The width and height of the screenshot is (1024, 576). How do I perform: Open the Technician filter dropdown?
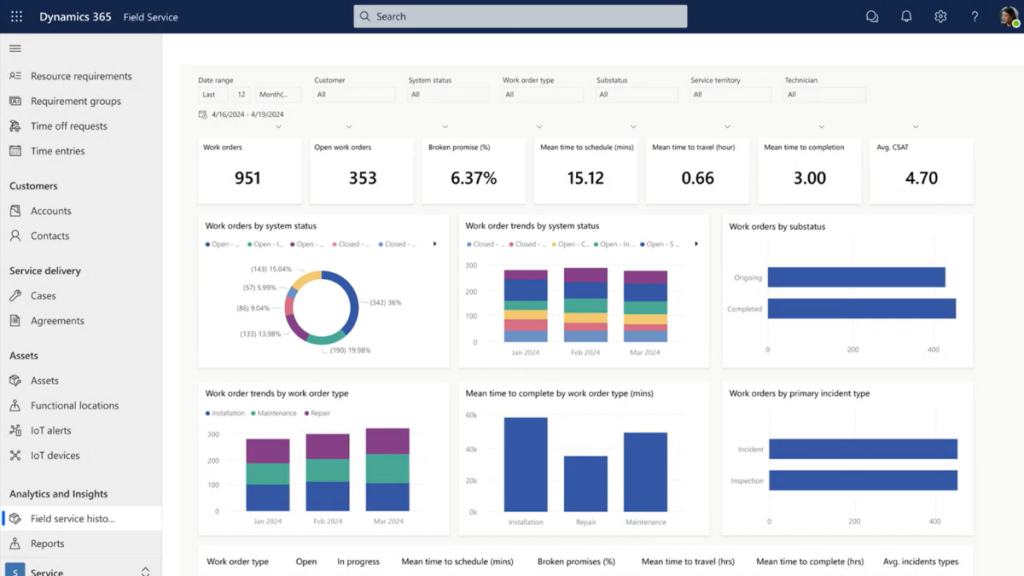point(822,94)
